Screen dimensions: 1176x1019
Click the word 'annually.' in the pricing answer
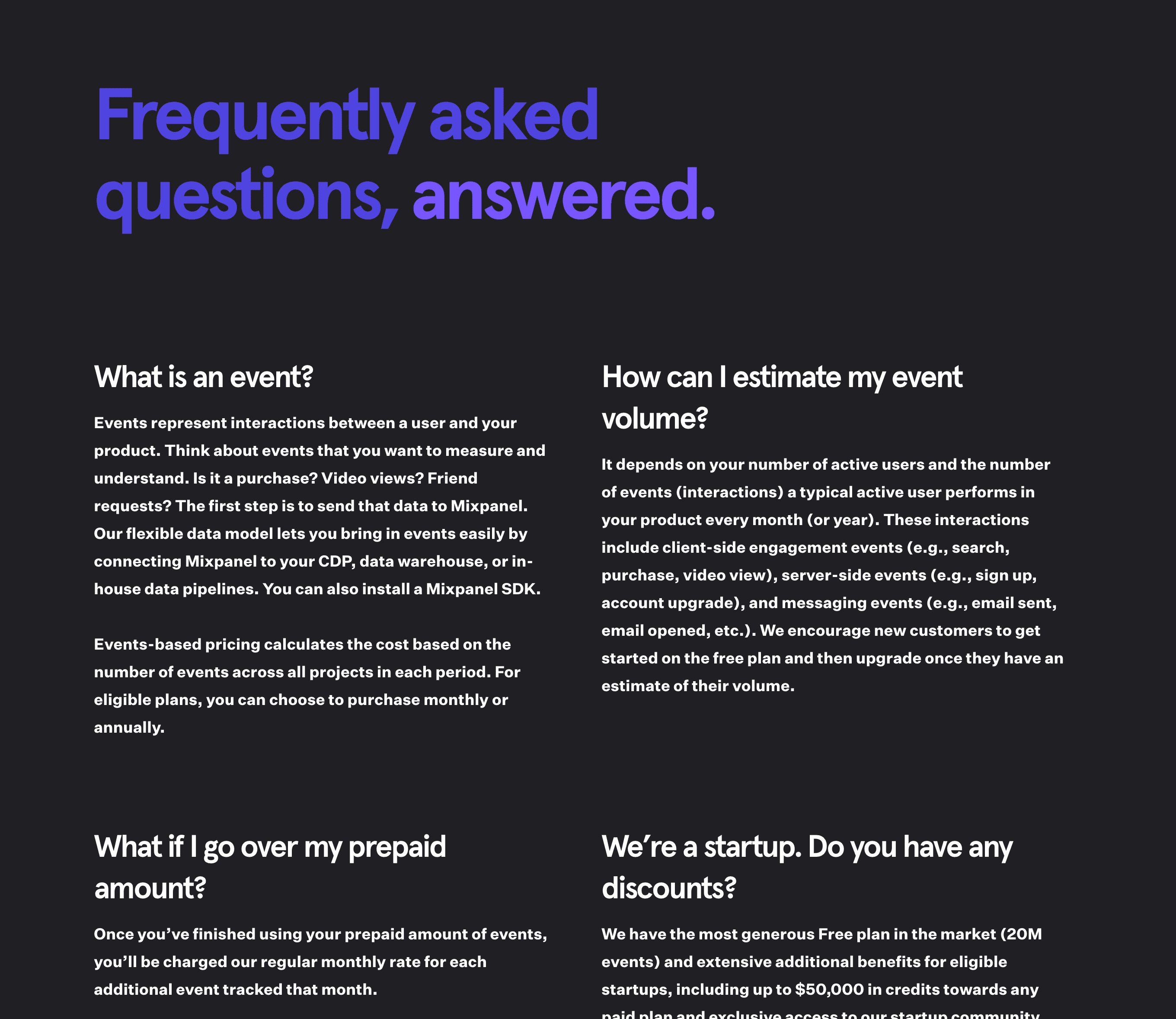129,728
